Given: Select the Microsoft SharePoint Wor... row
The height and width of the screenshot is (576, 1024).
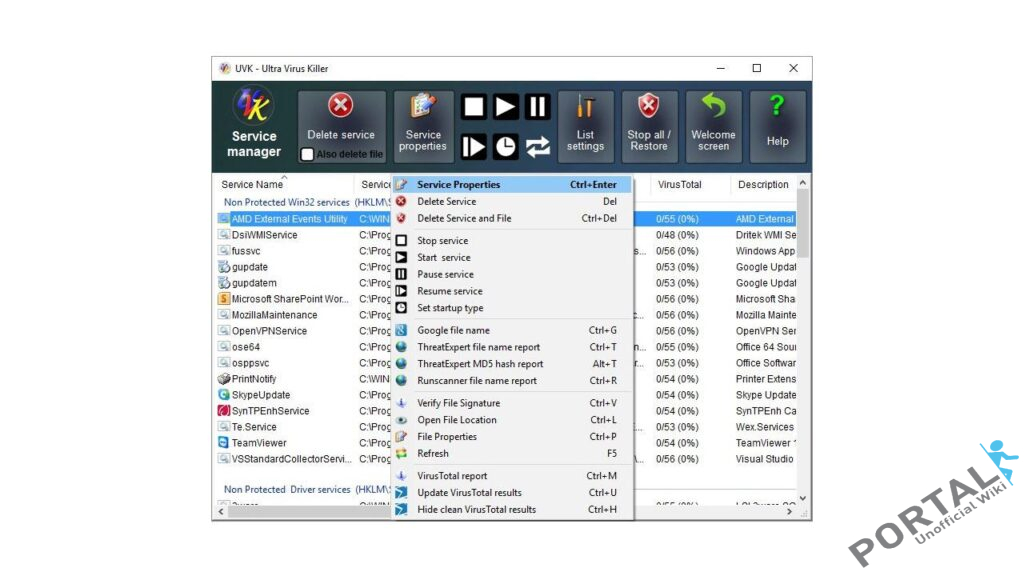Looking at the screenshot, I should pos(290,299).
